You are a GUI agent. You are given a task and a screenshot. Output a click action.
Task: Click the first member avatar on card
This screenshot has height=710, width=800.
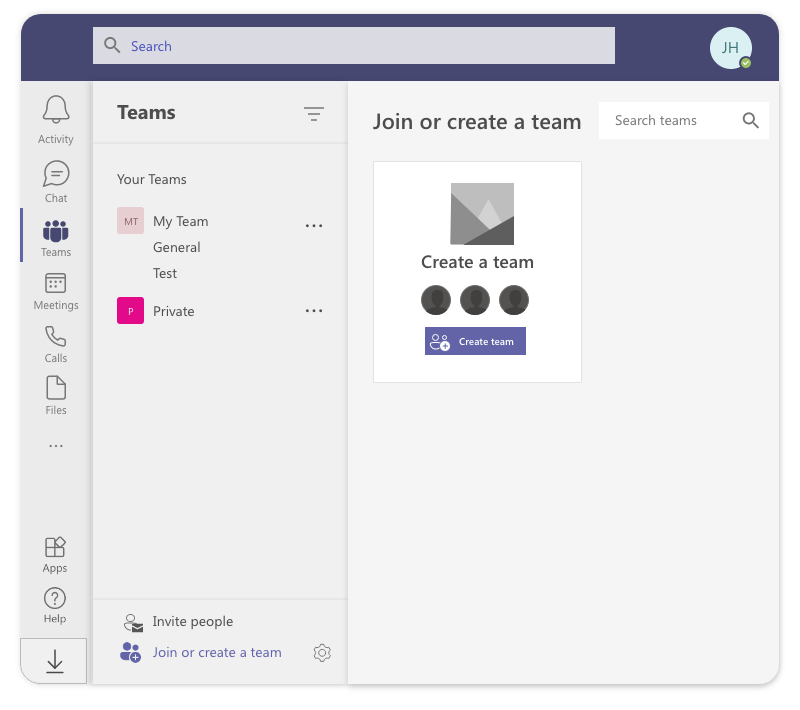click(436, 300)
